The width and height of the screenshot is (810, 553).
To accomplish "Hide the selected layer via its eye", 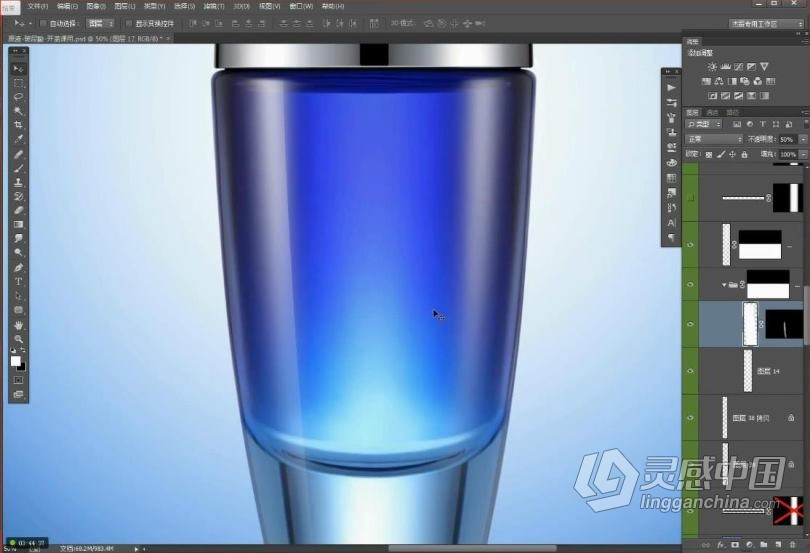I will pos(691,324).
